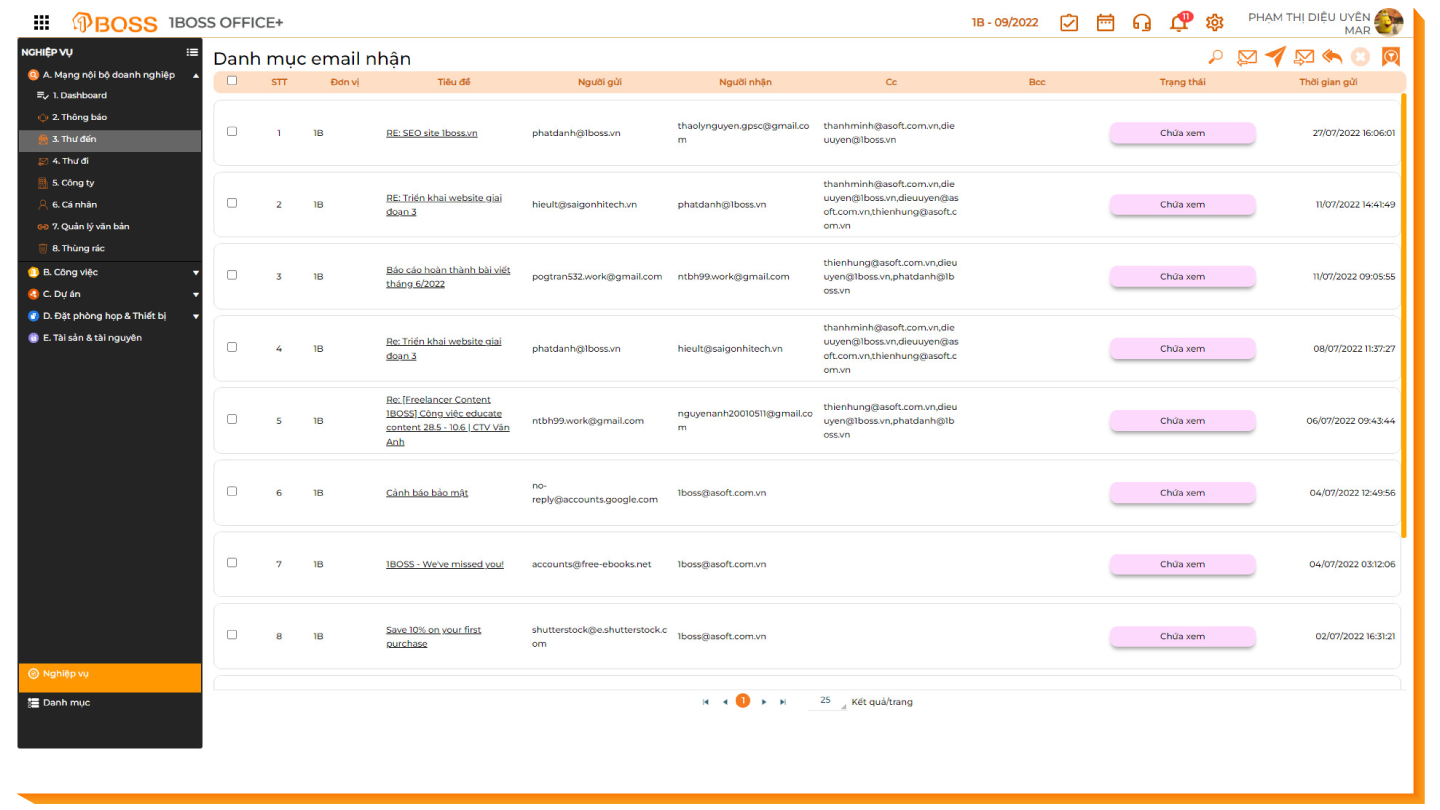This screenshot has height=810, width=1440.
Task: Tick the select-all checkbox in table header
Action: [232, 81]
